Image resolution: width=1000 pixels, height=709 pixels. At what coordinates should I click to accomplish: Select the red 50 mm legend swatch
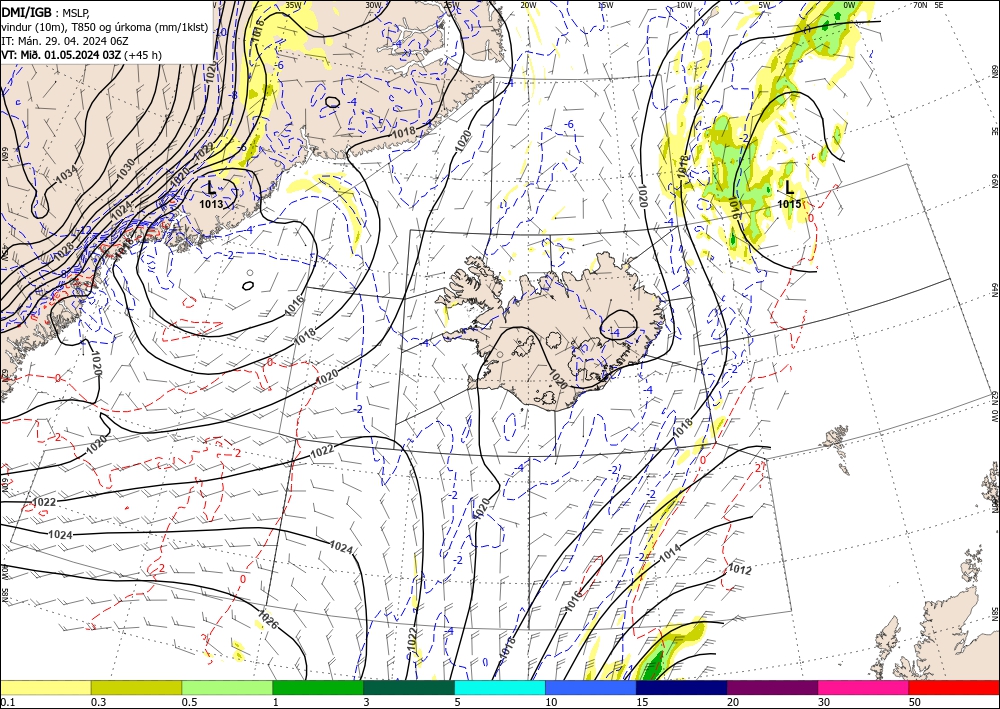click(x=954, y=687)
